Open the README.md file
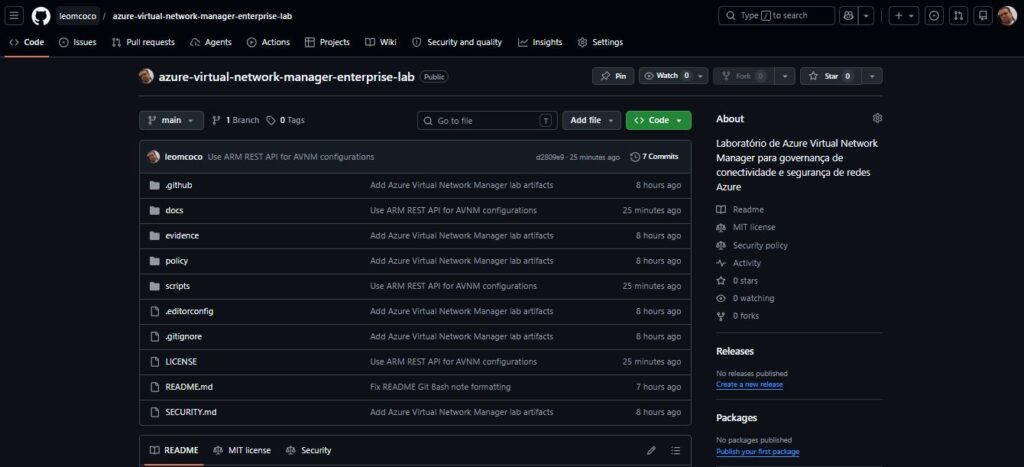 [189, 387]
